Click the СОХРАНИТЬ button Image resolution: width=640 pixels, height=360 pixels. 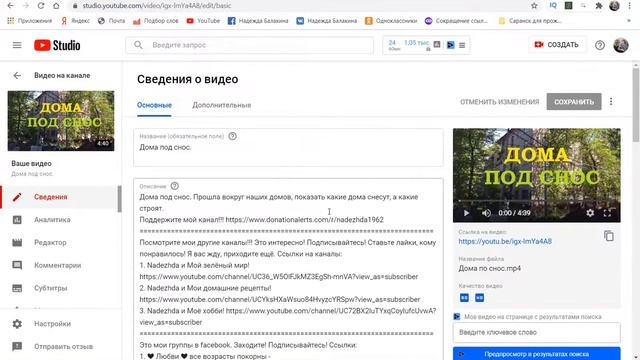pos(574,102)
